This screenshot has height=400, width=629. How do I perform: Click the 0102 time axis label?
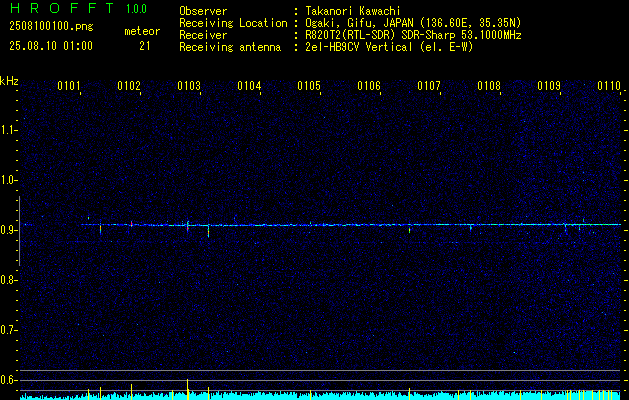(x=129, y=85)
